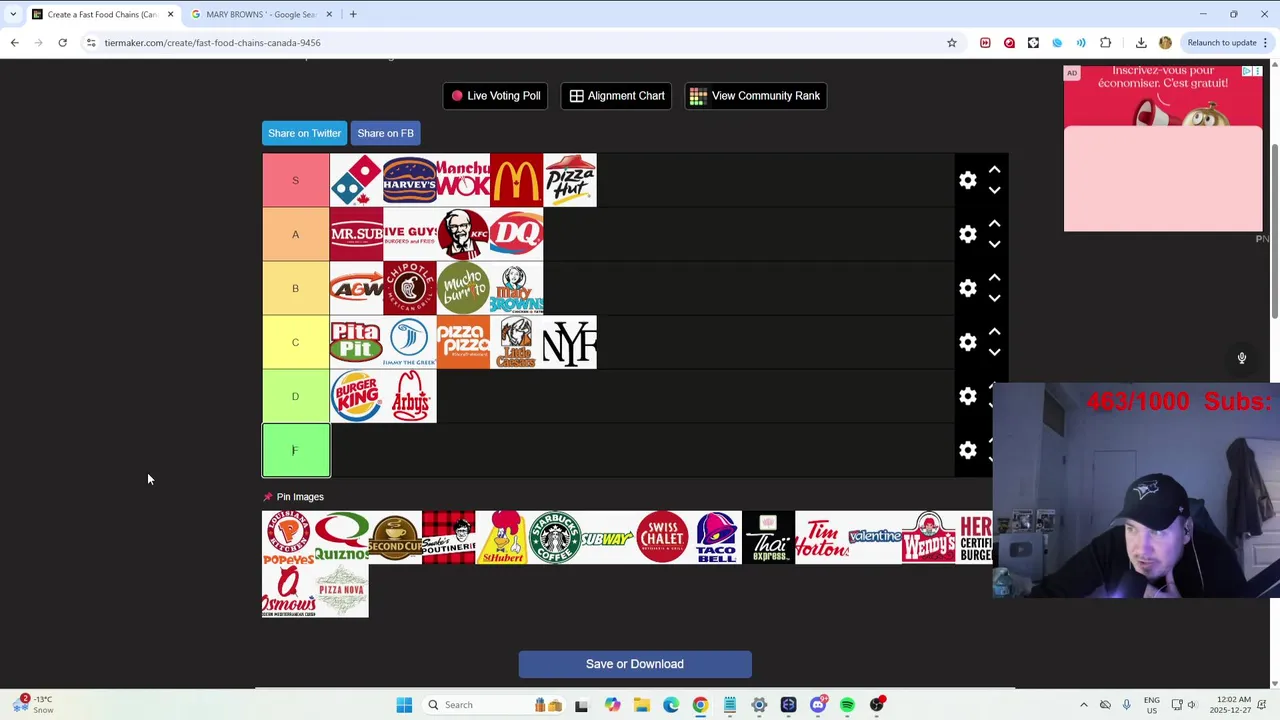Click the Second Cup logo
This screenshot has height=720, width=1280.
395,538
